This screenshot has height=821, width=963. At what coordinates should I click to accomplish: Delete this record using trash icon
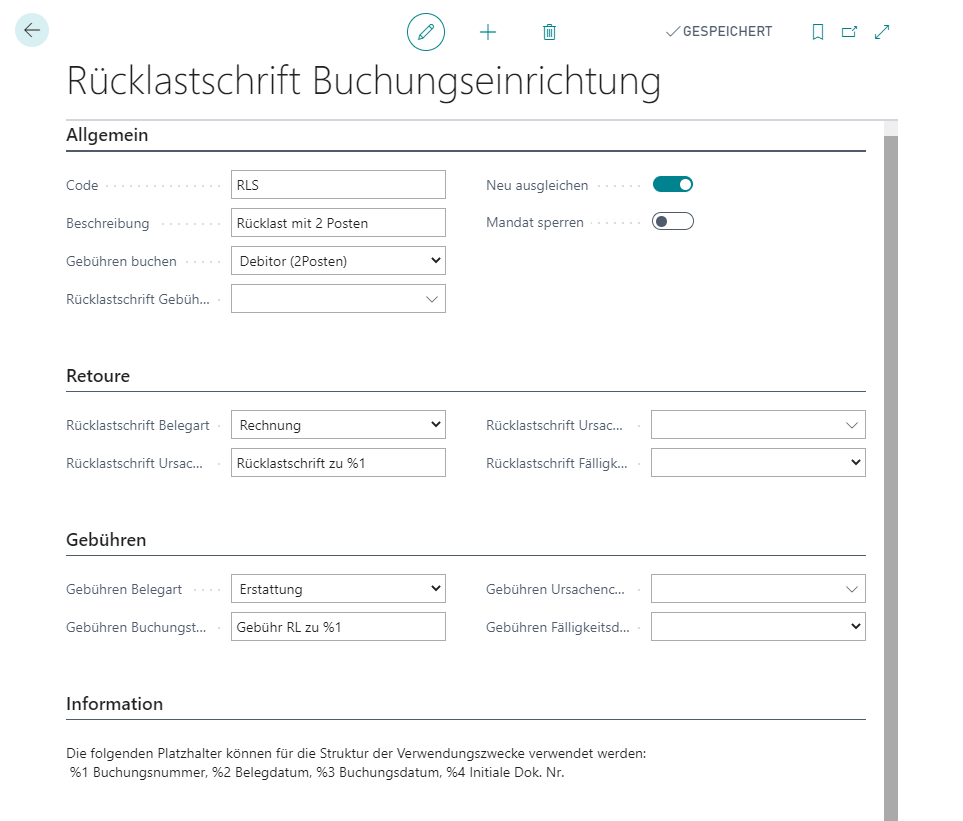point(548,31)
